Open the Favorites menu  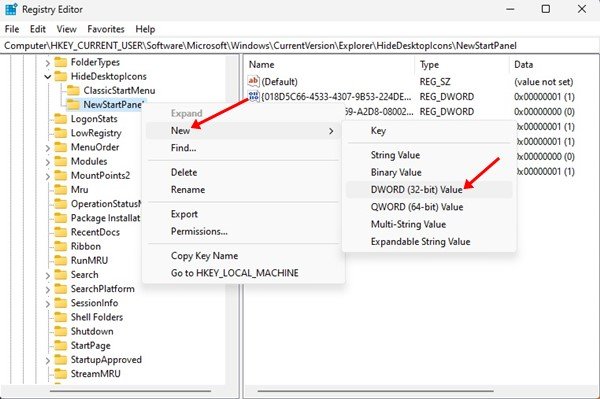[106, 29]
